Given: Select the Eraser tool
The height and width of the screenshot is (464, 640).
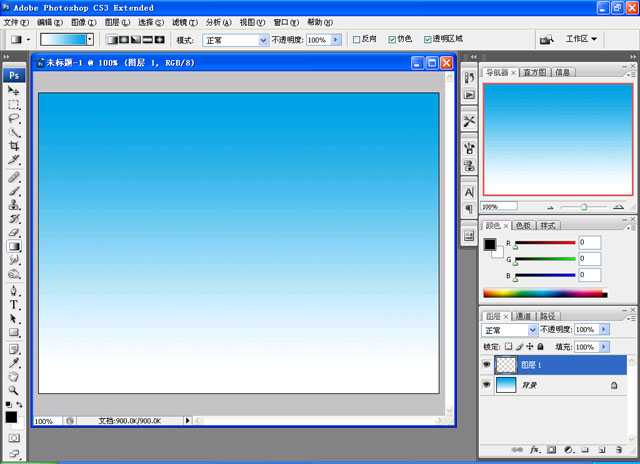Looking at the screenshot, I should [x=13, y=233].
